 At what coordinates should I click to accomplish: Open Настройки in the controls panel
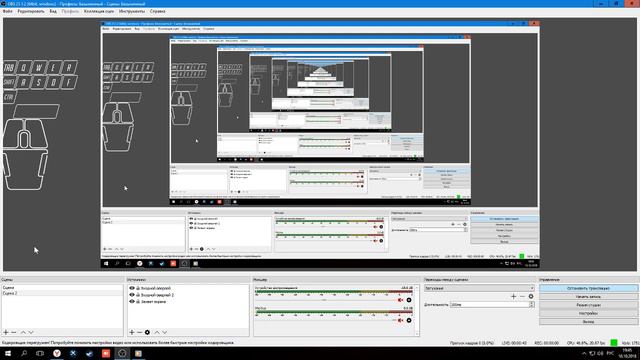588,313
